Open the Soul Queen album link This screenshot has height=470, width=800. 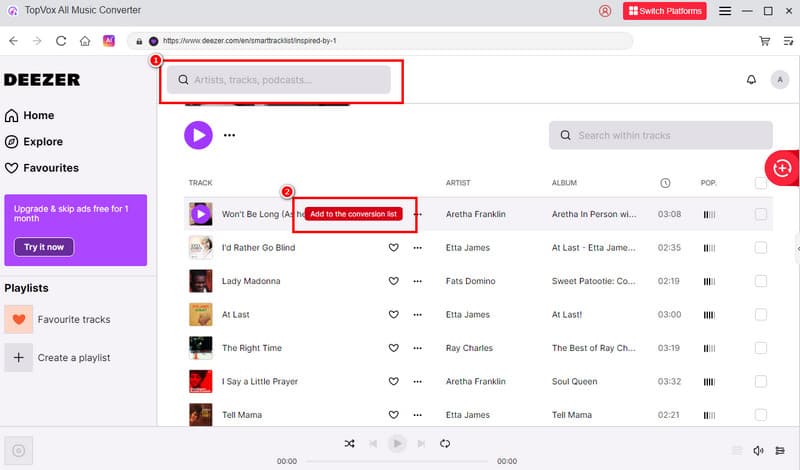(574, 381)
